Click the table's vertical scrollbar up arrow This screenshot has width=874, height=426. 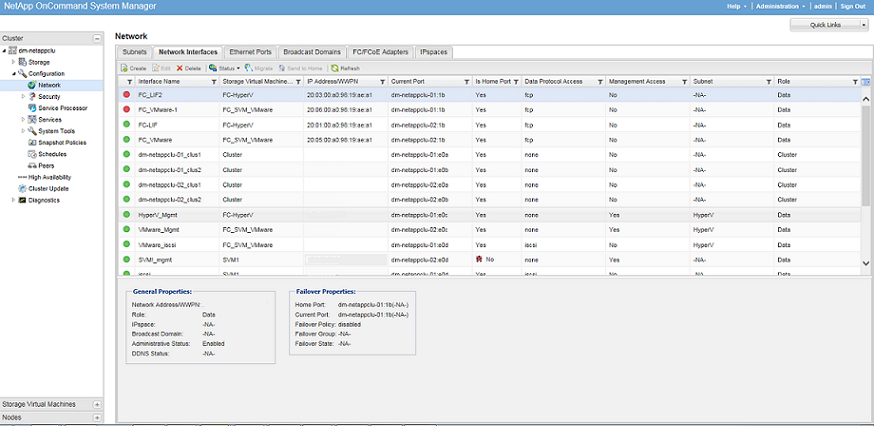click(866, 99)
